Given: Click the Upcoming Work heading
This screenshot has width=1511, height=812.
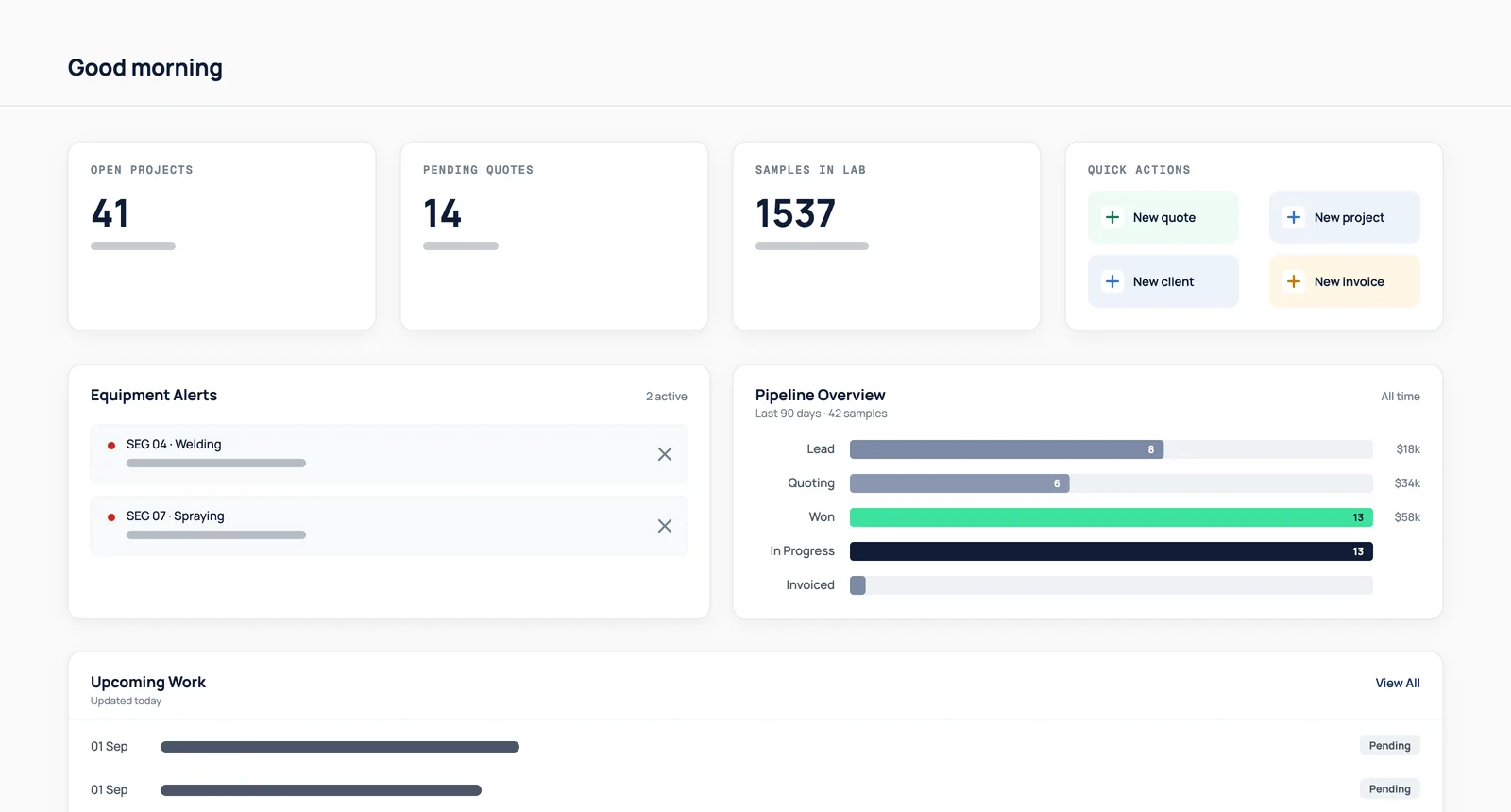Looking at the screenshot, I should pyautogui.click(x=148, y=682).
